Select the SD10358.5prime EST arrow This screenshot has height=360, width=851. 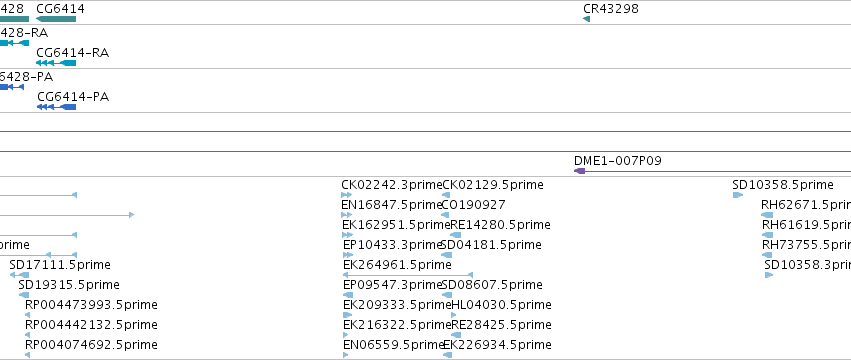click(738, 195)
